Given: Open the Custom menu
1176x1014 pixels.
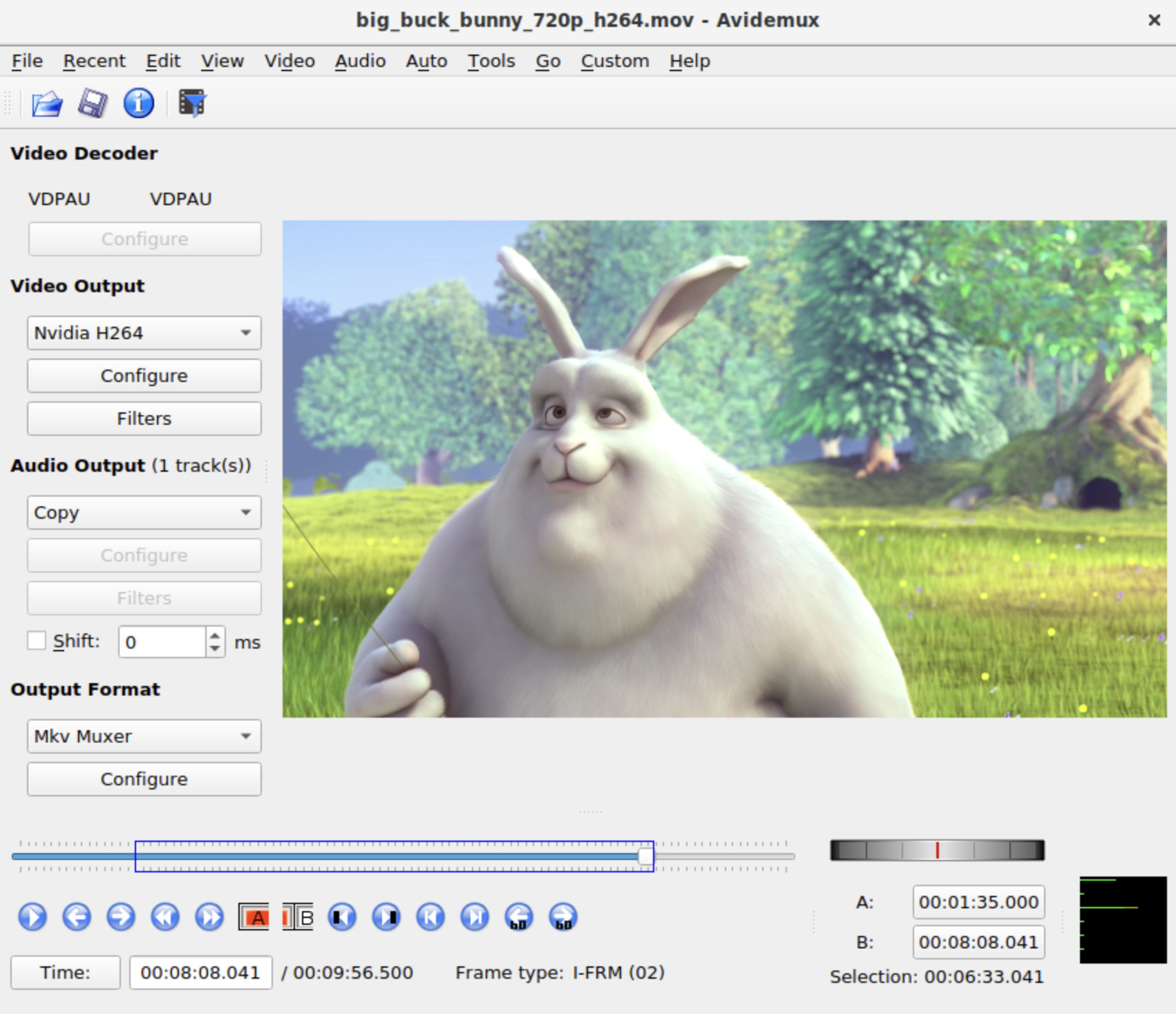Looking at the screenshot, I should 615,61.
